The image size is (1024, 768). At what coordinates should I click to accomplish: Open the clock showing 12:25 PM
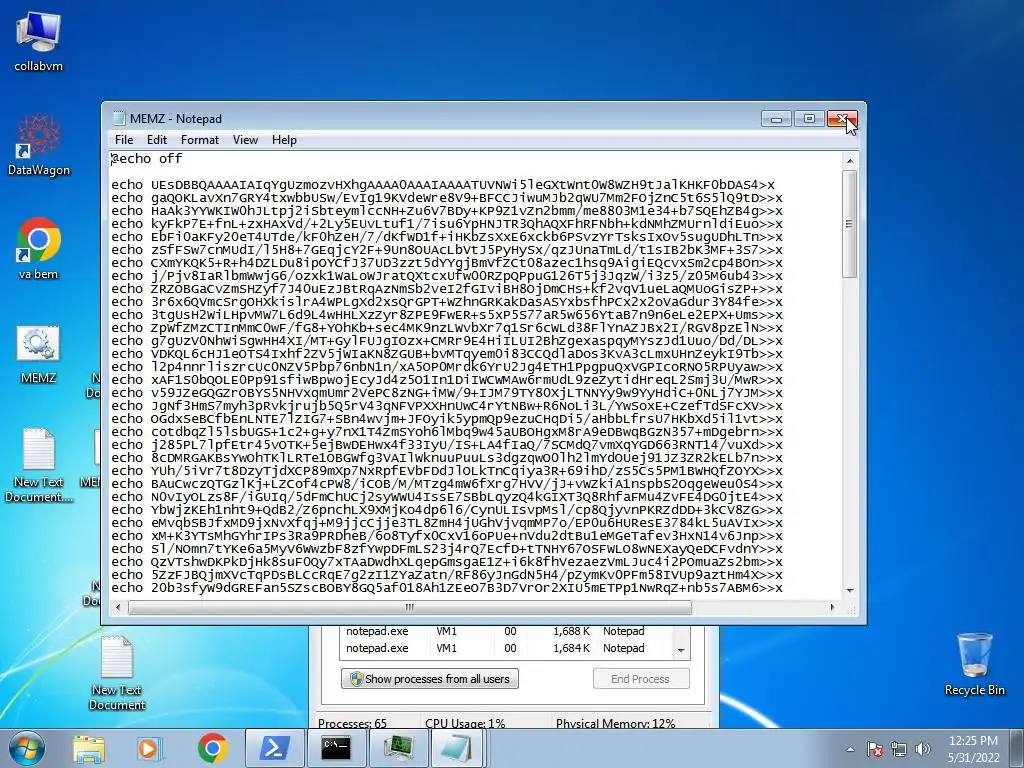tap(973, 749)
